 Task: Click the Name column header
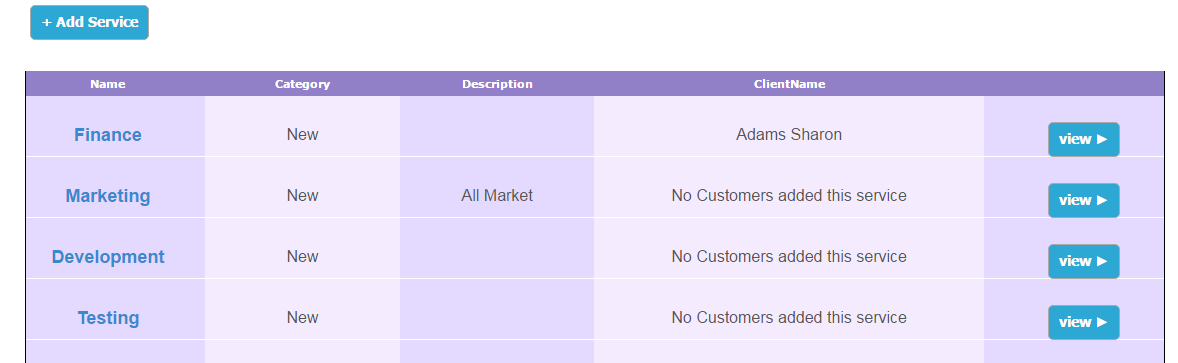pos(108,84)
